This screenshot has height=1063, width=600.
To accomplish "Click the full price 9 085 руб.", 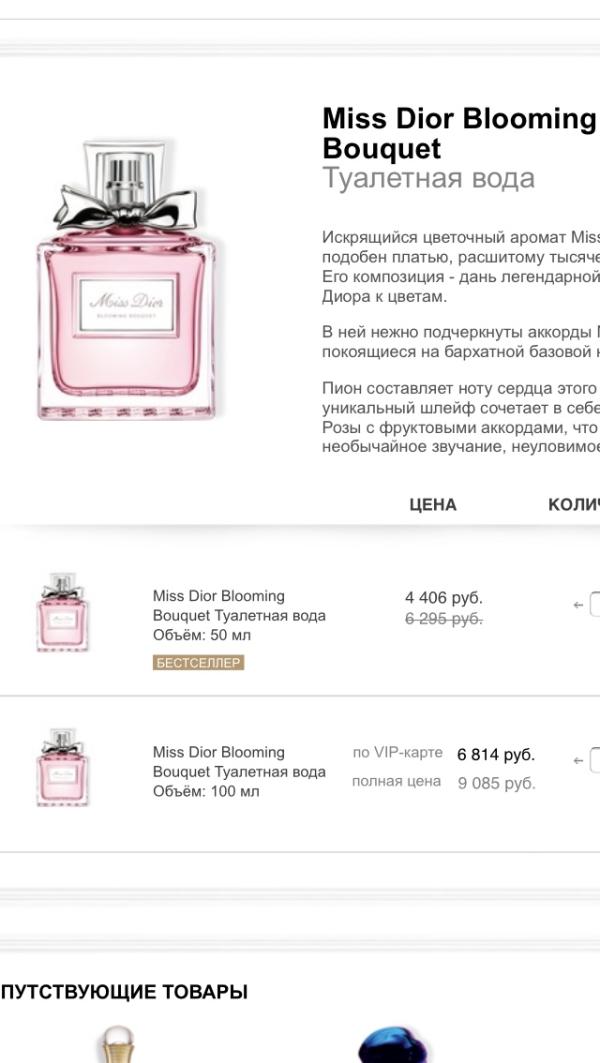I will [496, 783].
